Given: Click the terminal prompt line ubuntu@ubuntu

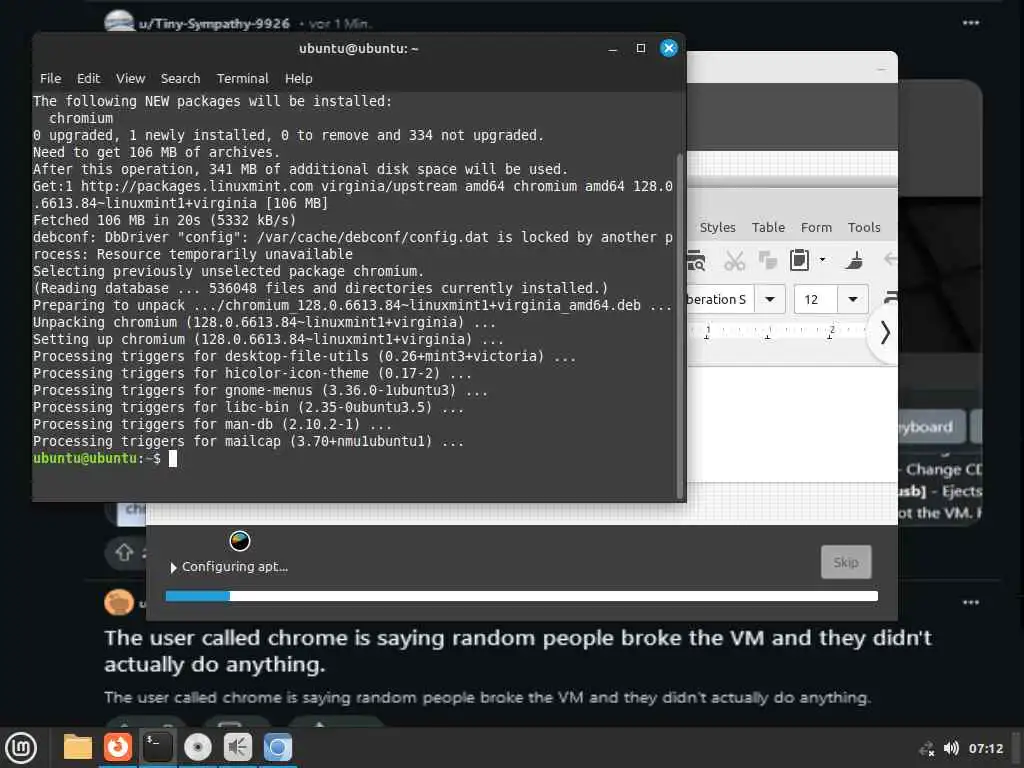Looking at the screenshot, I should click(x=97, y=458).
